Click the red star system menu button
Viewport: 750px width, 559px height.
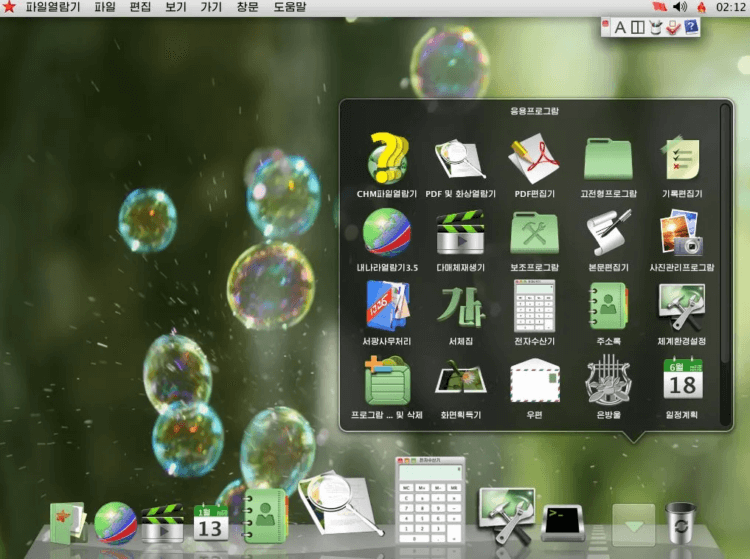(9, 7)
